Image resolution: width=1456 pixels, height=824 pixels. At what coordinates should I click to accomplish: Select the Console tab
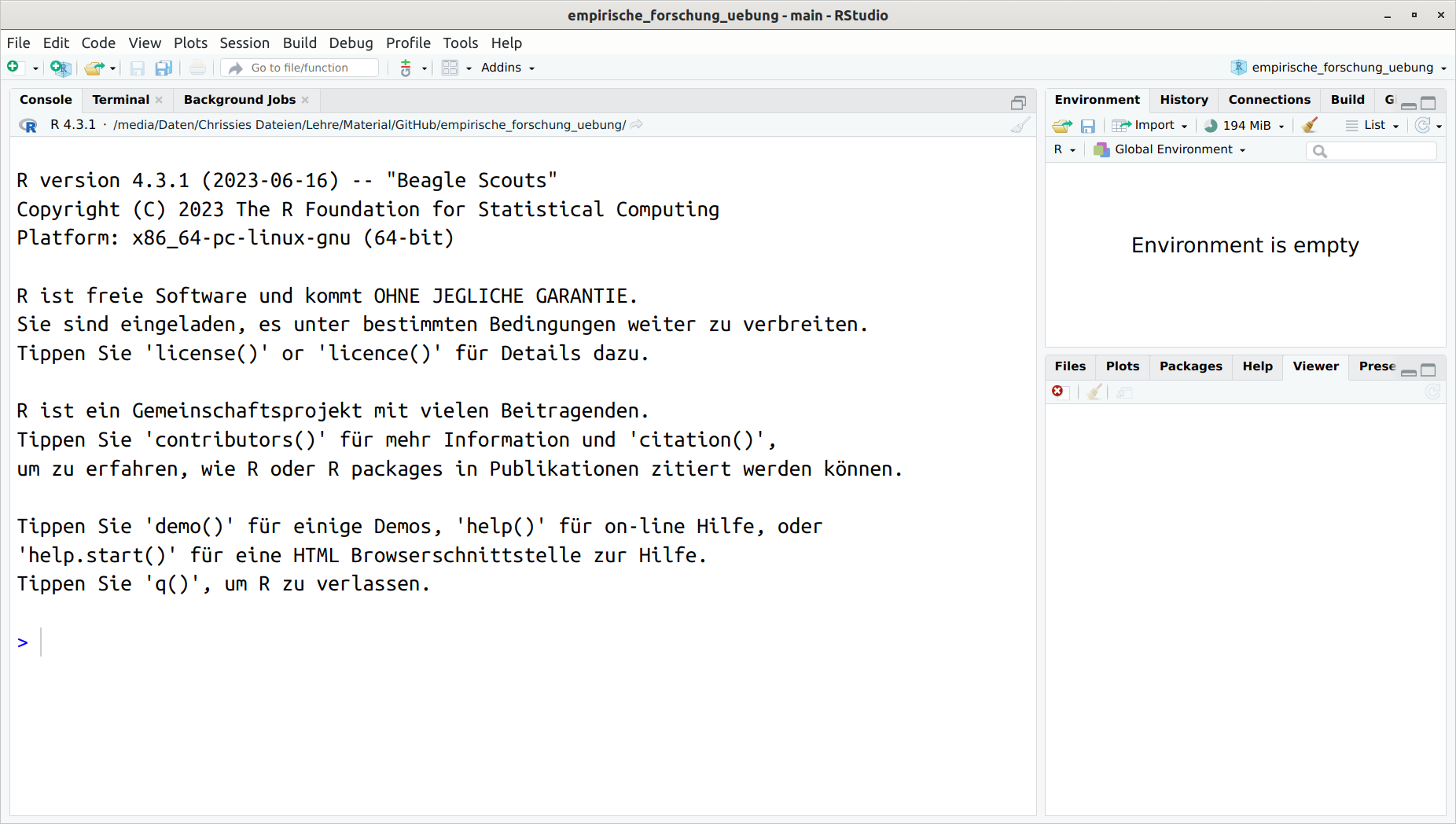46,100
